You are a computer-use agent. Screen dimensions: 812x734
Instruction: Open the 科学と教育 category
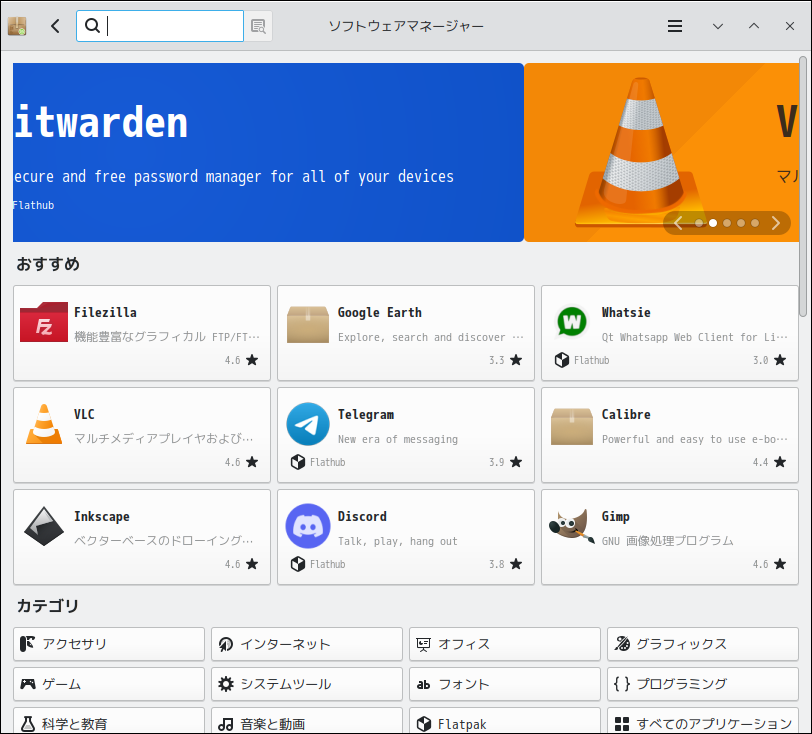tap(109, 721)
